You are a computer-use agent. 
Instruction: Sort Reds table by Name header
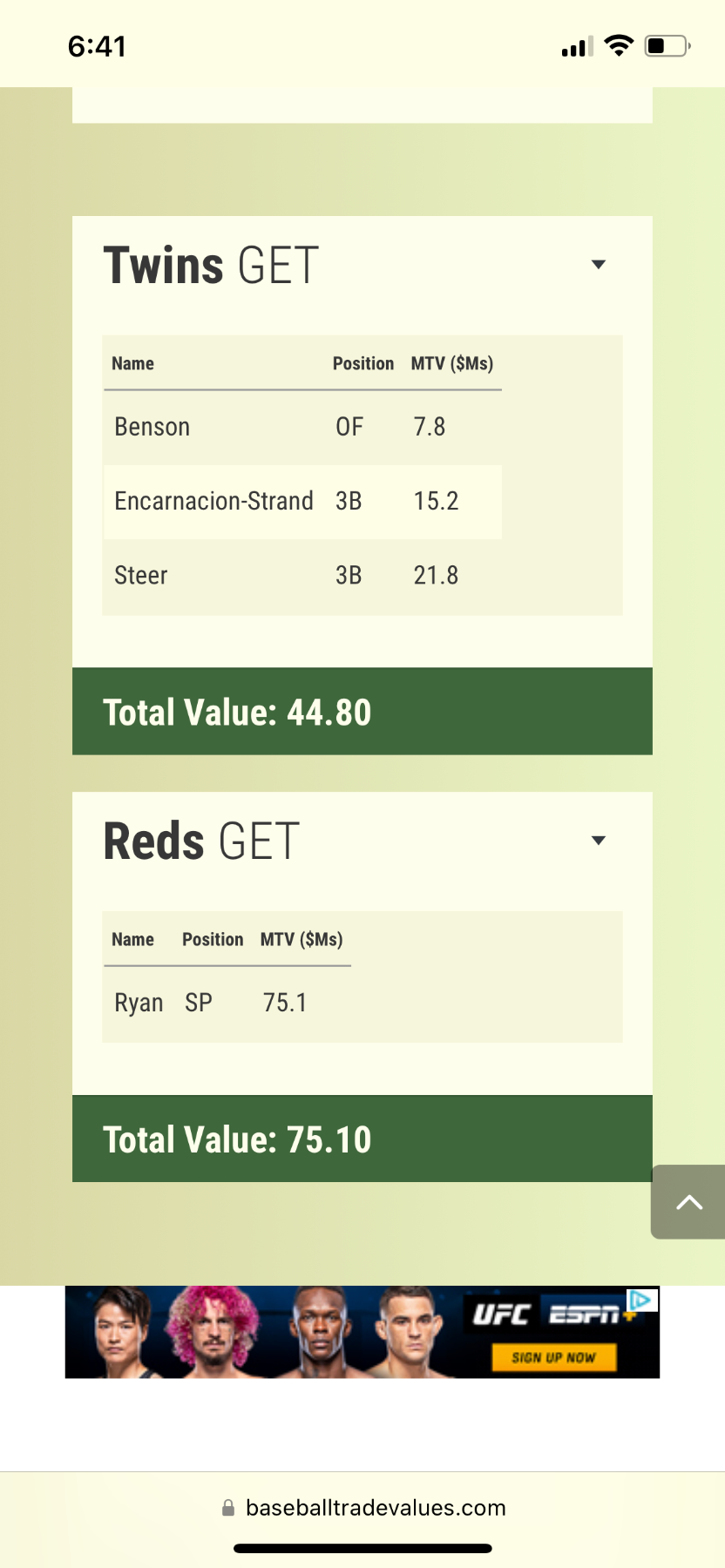coord(132,939)
